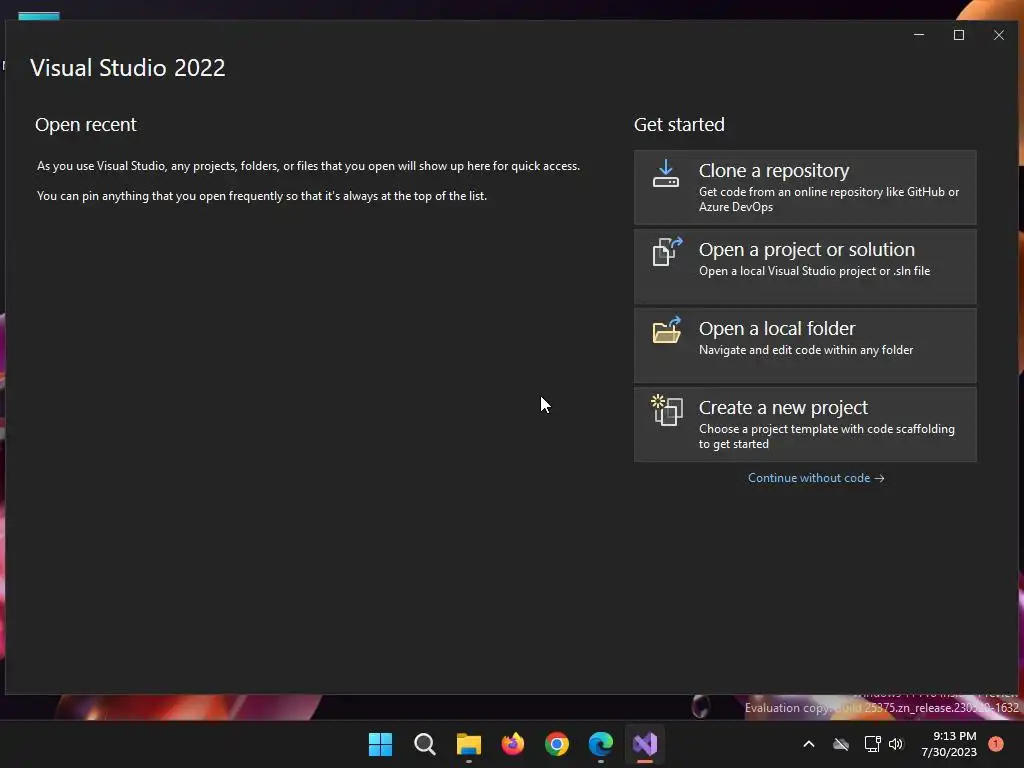The height and width of the screenshot is (768, 1024).
Task: Open Microsoft Edge from the taskbar
Action: 601,744
